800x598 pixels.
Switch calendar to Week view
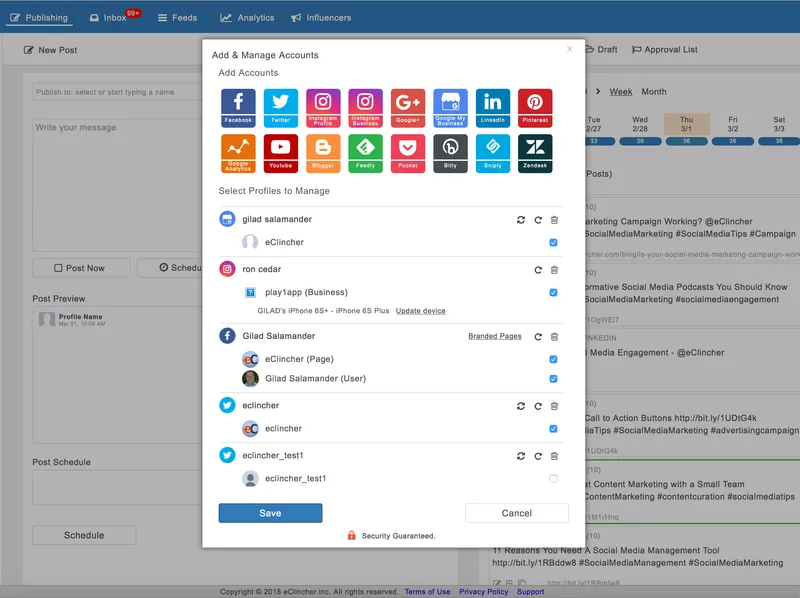click(x=621, y=92)
